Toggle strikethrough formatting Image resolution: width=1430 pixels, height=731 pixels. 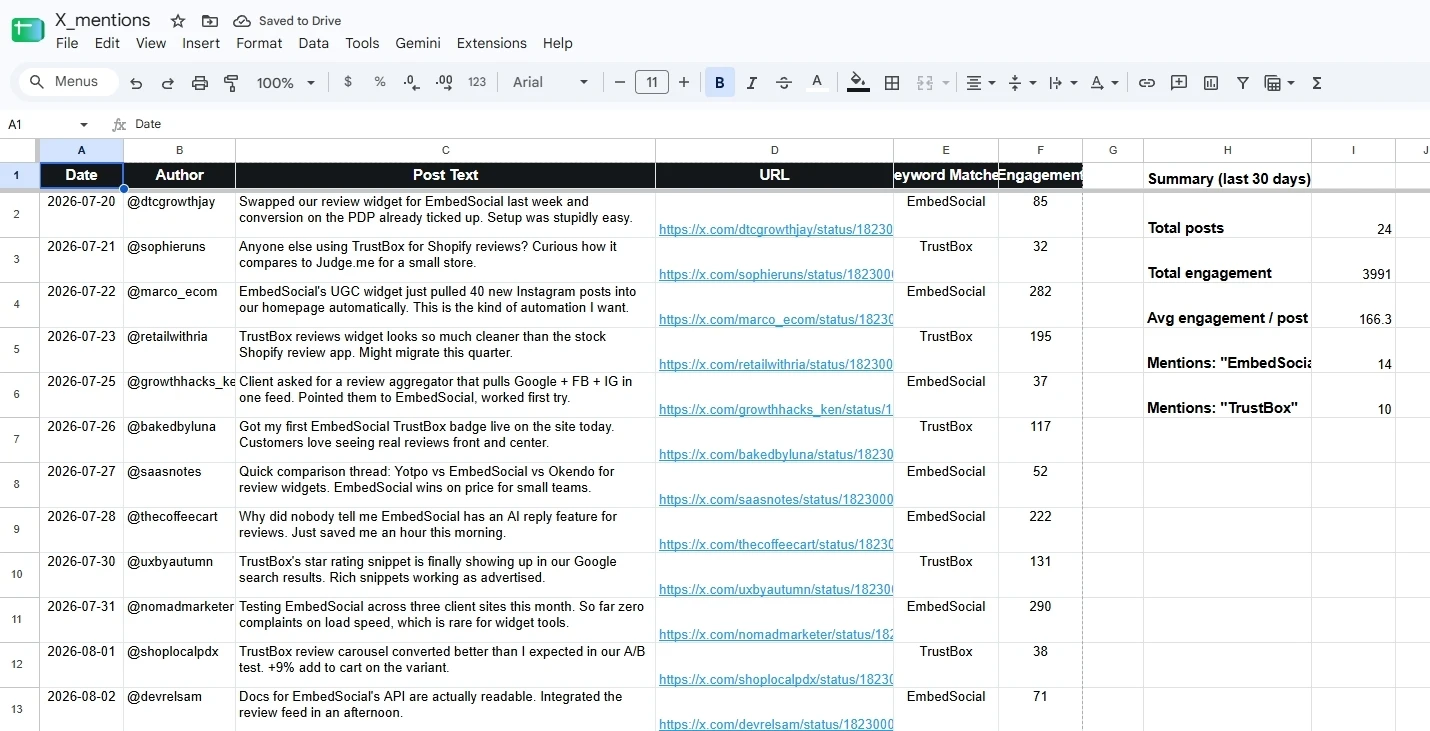tap(784, 83)
